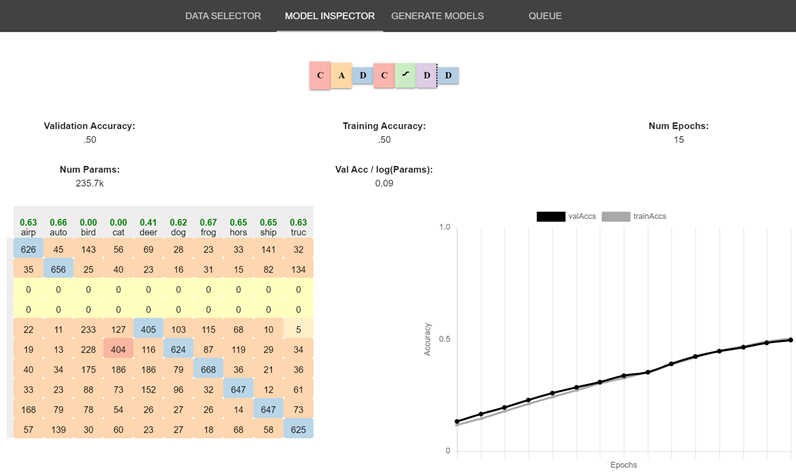Viewport: 796px width, 473px height.
Task: Click matrix cell 143
Action: point(88,249)
